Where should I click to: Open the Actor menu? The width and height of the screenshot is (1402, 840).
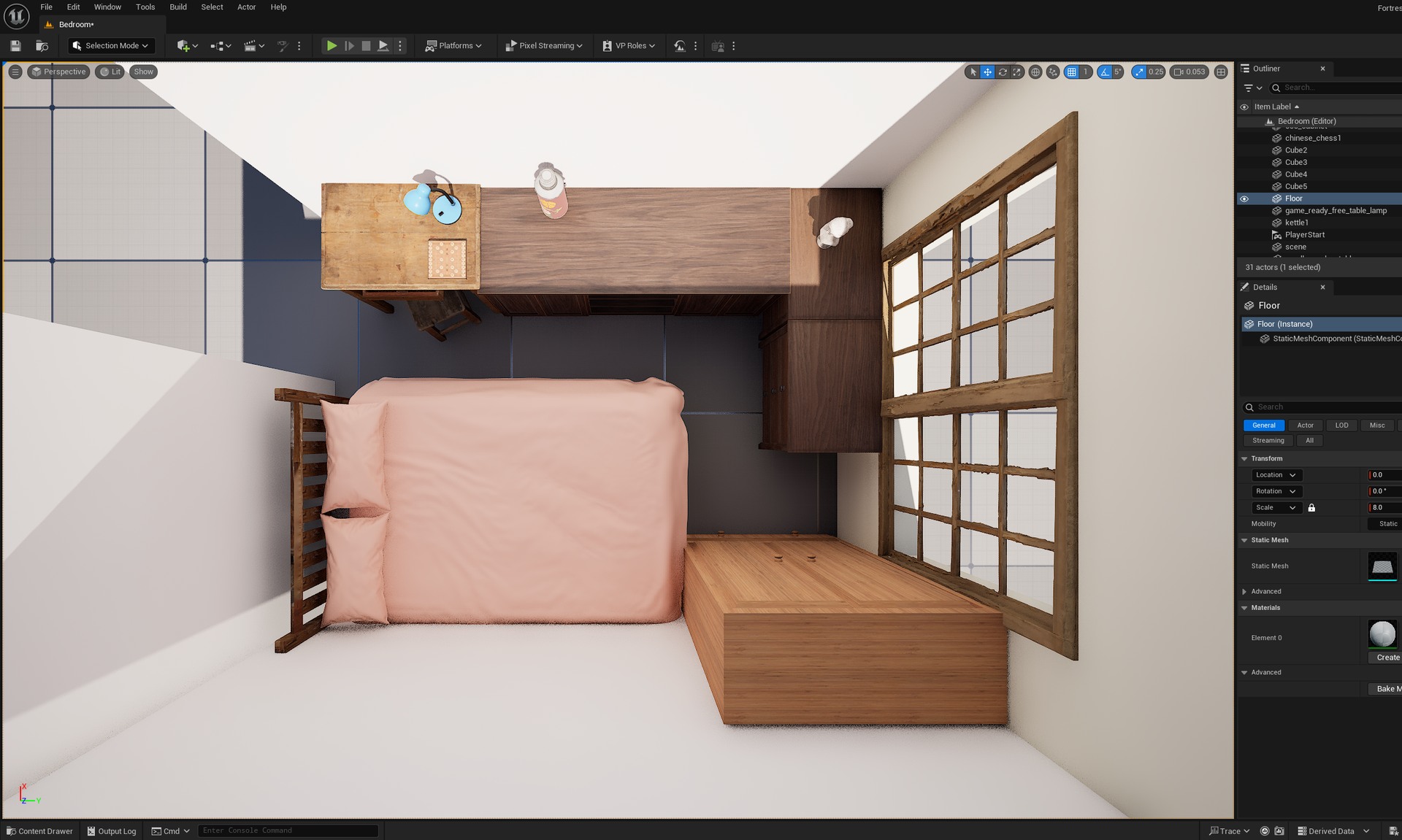[x=247, y=7]
